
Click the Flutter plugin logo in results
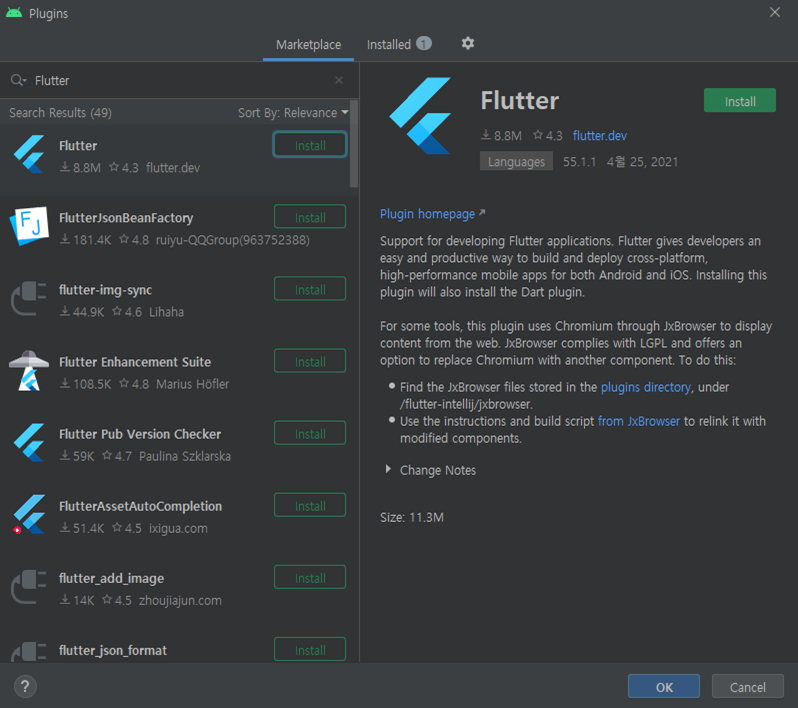pyautogui.click(x=29, y=154)
